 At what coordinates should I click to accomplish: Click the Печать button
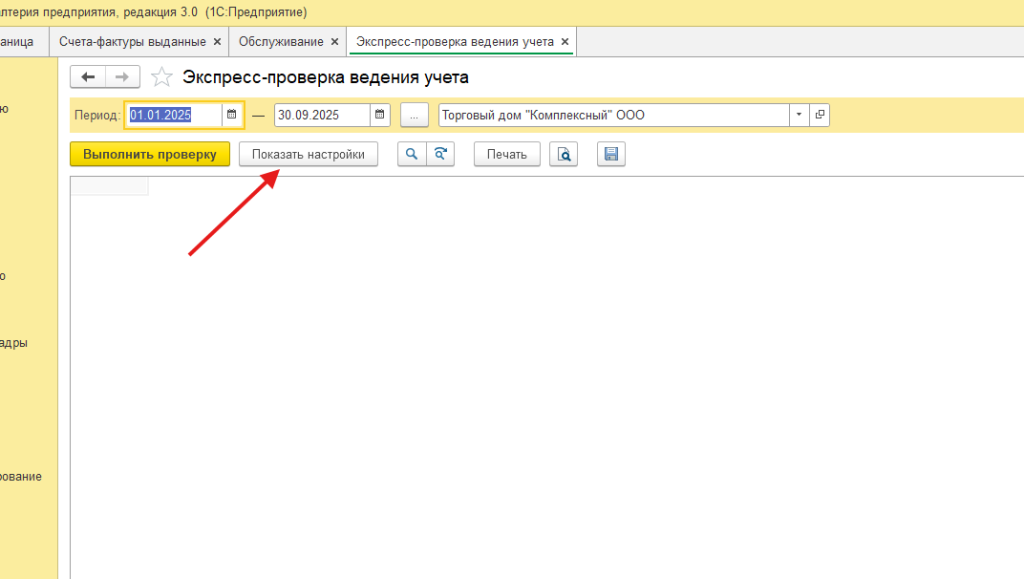506,154
